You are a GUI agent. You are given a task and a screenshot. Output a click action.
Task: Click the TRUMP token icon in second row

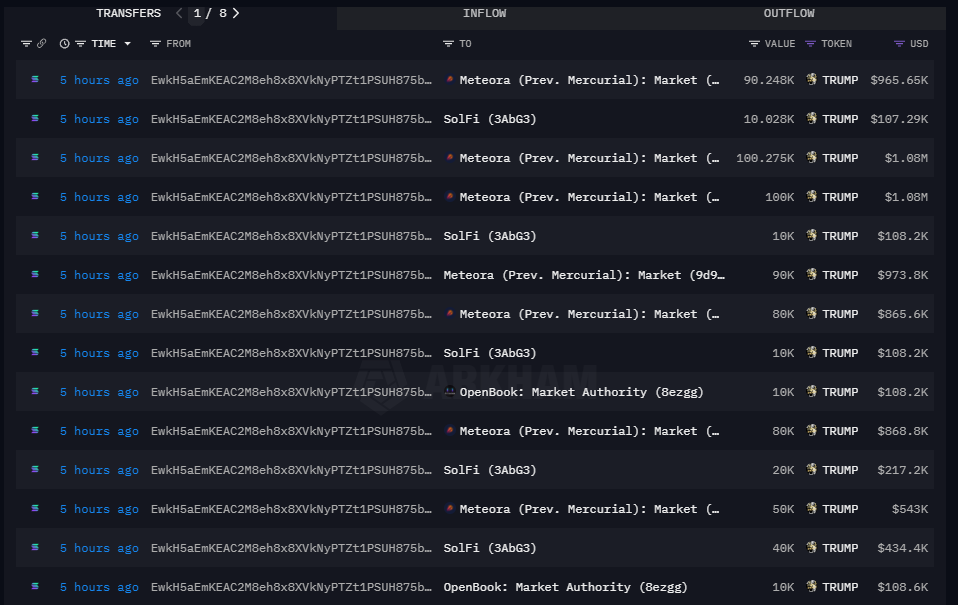(x=812, y=119)
